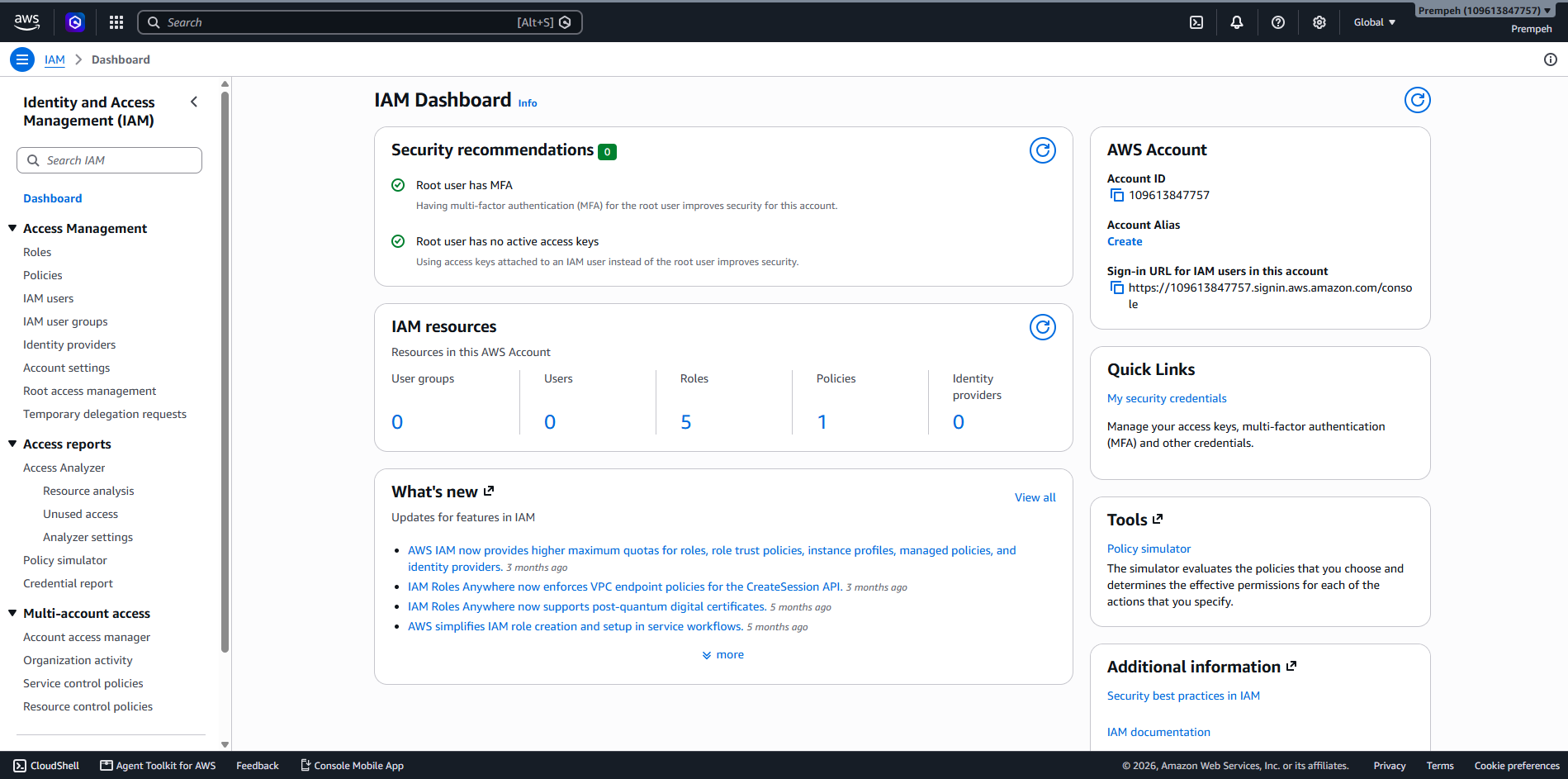Image resolution: width=1568 pixels, height=779 pixels.
Task: Open CloudShell from the footer
Action: pyautogui.click(x=47, y=766)
